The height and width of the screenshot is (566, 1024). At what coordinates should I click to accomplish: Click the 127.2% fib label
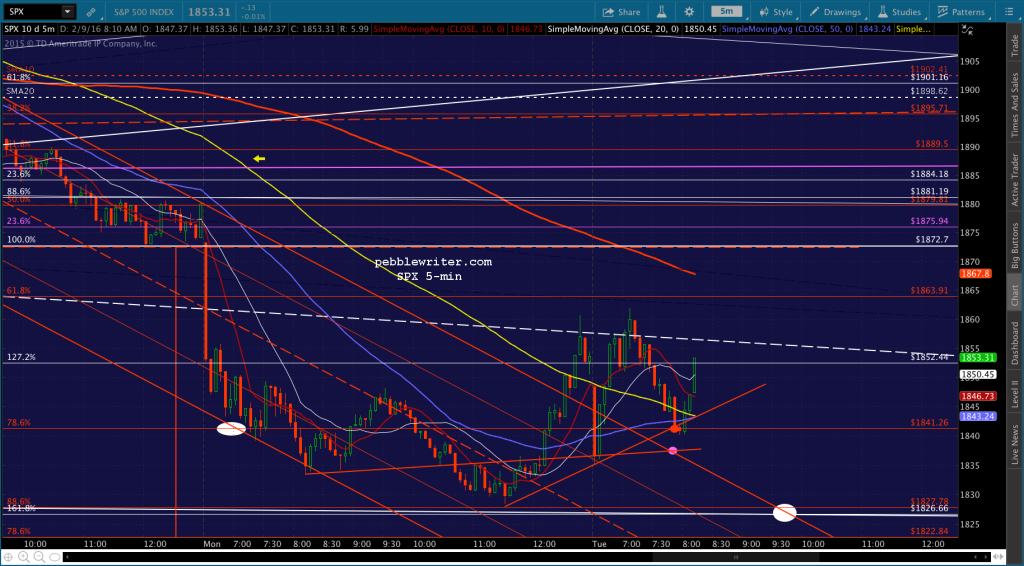tap(22, 357)
